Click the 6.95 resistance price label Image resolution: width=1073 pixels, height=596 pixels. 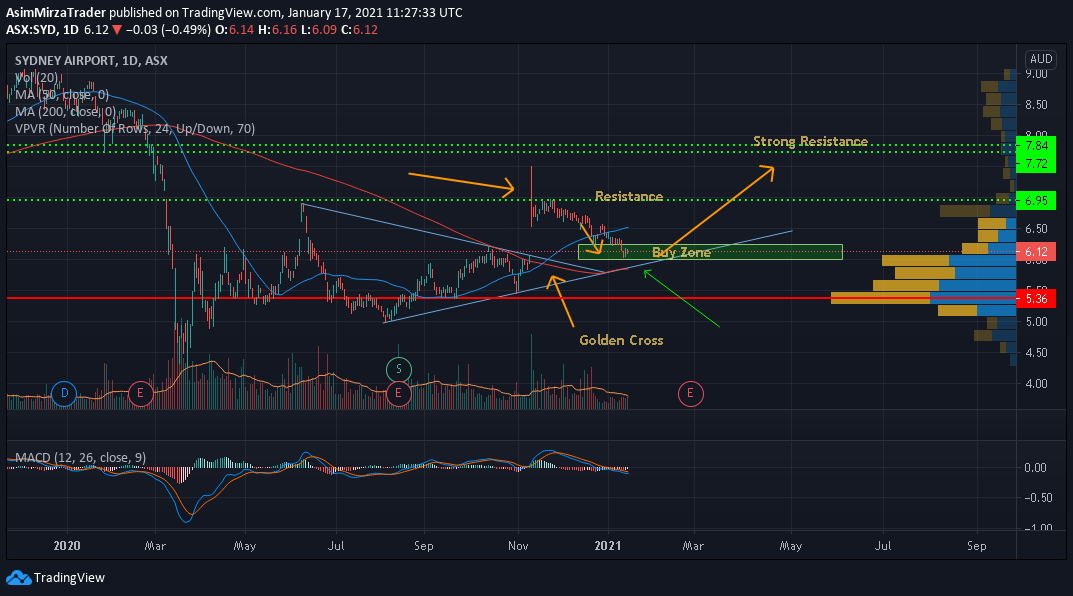click(x=1036, y=200)
